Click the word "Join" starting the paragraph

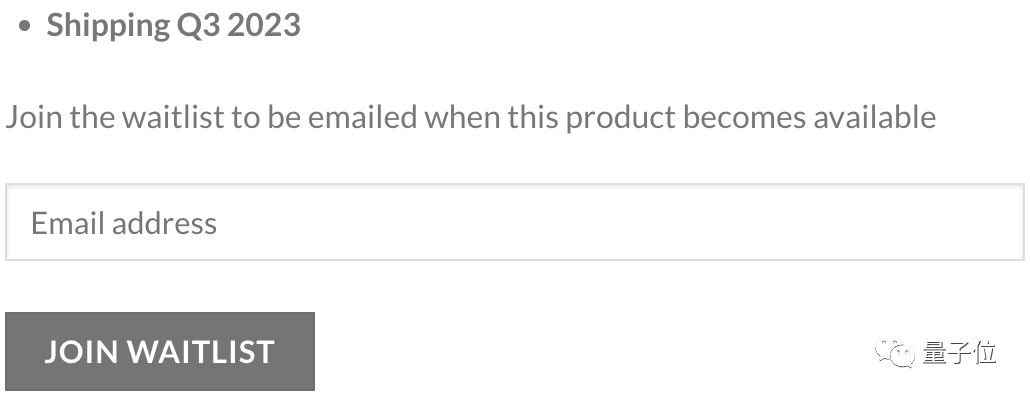tap(35, 118)
